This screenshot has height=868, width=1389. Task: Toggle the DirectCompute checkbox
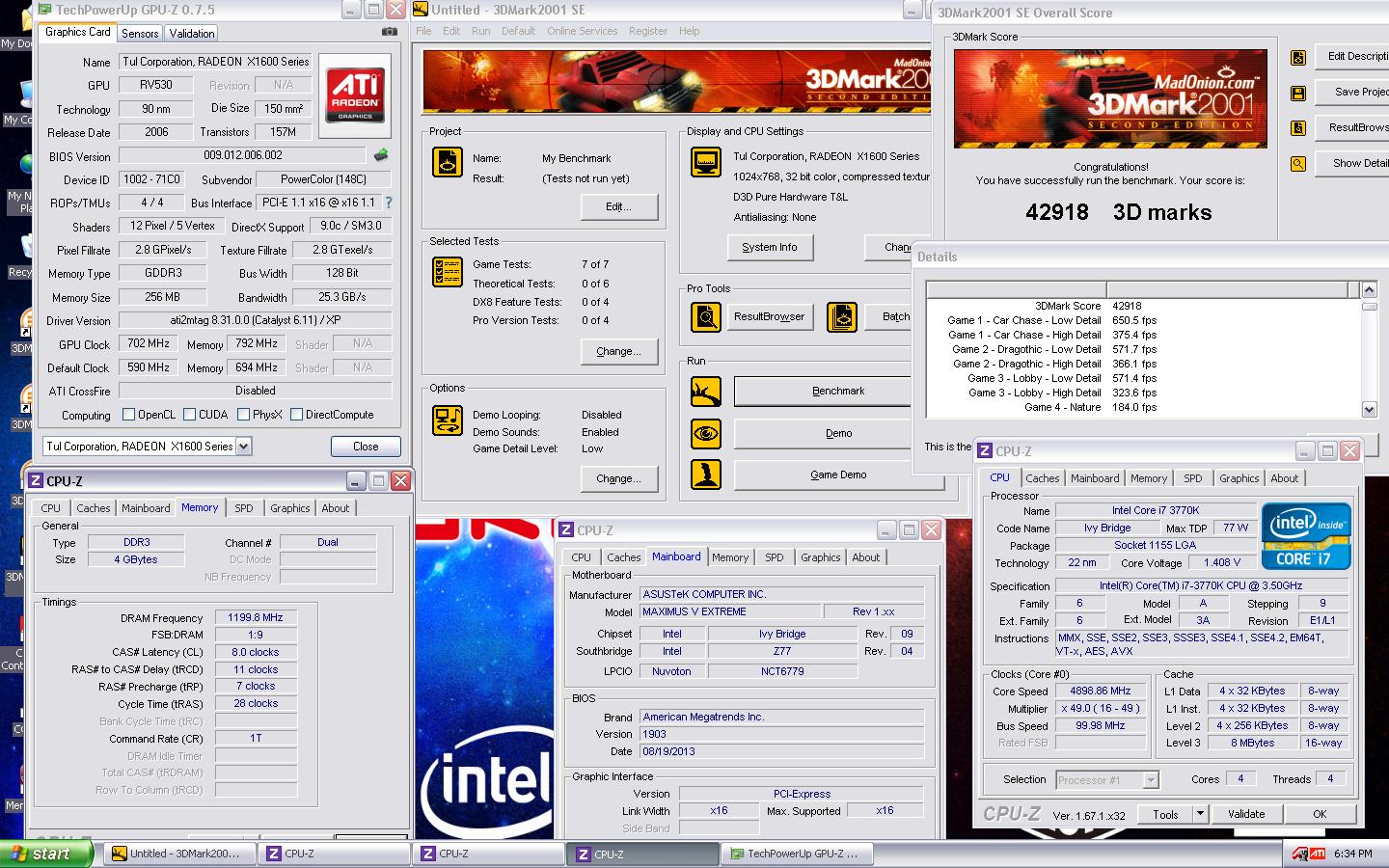297,415
